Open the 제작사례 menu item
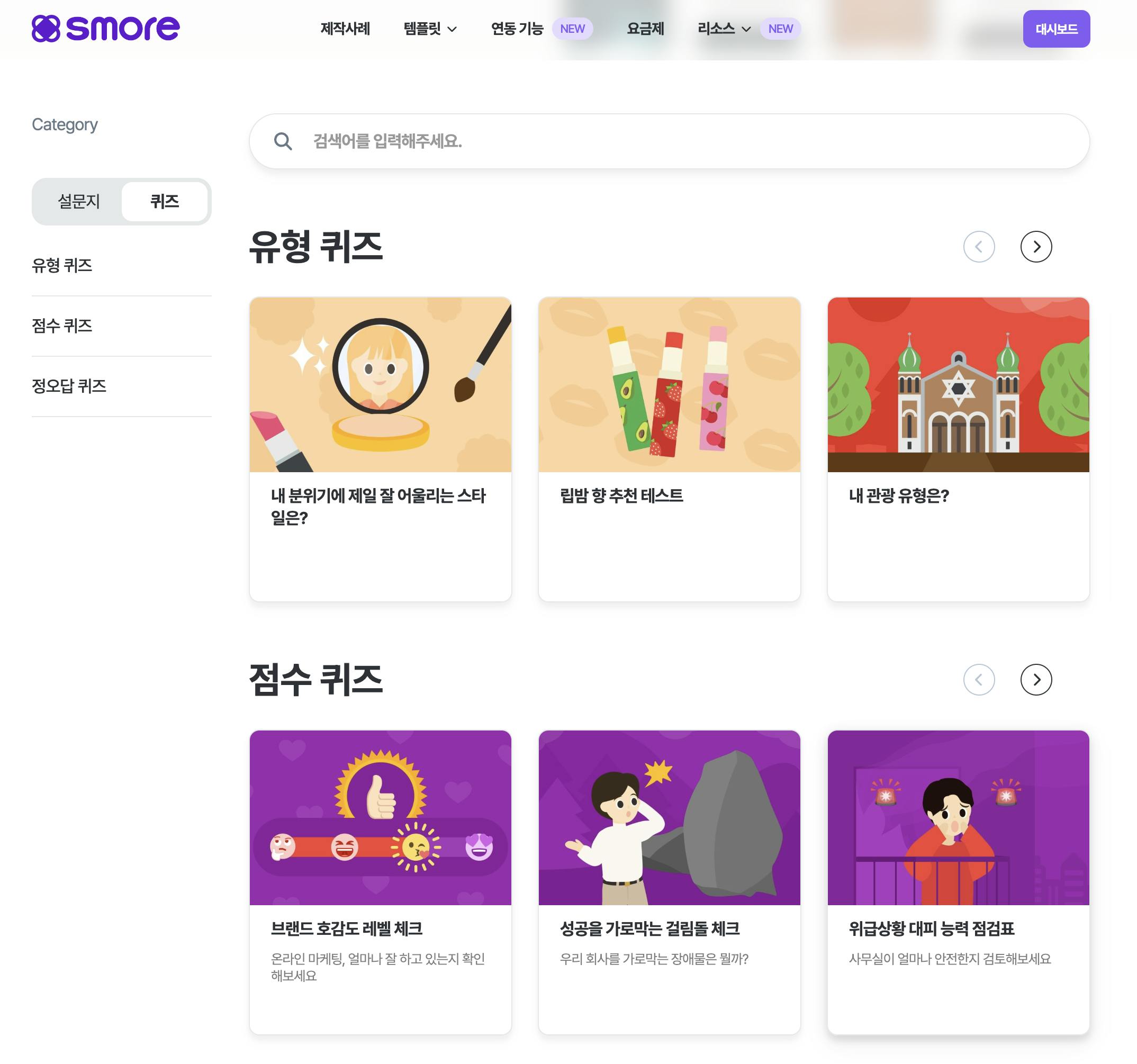Screen dimensions: 1137x1064 tap(345, 29)
